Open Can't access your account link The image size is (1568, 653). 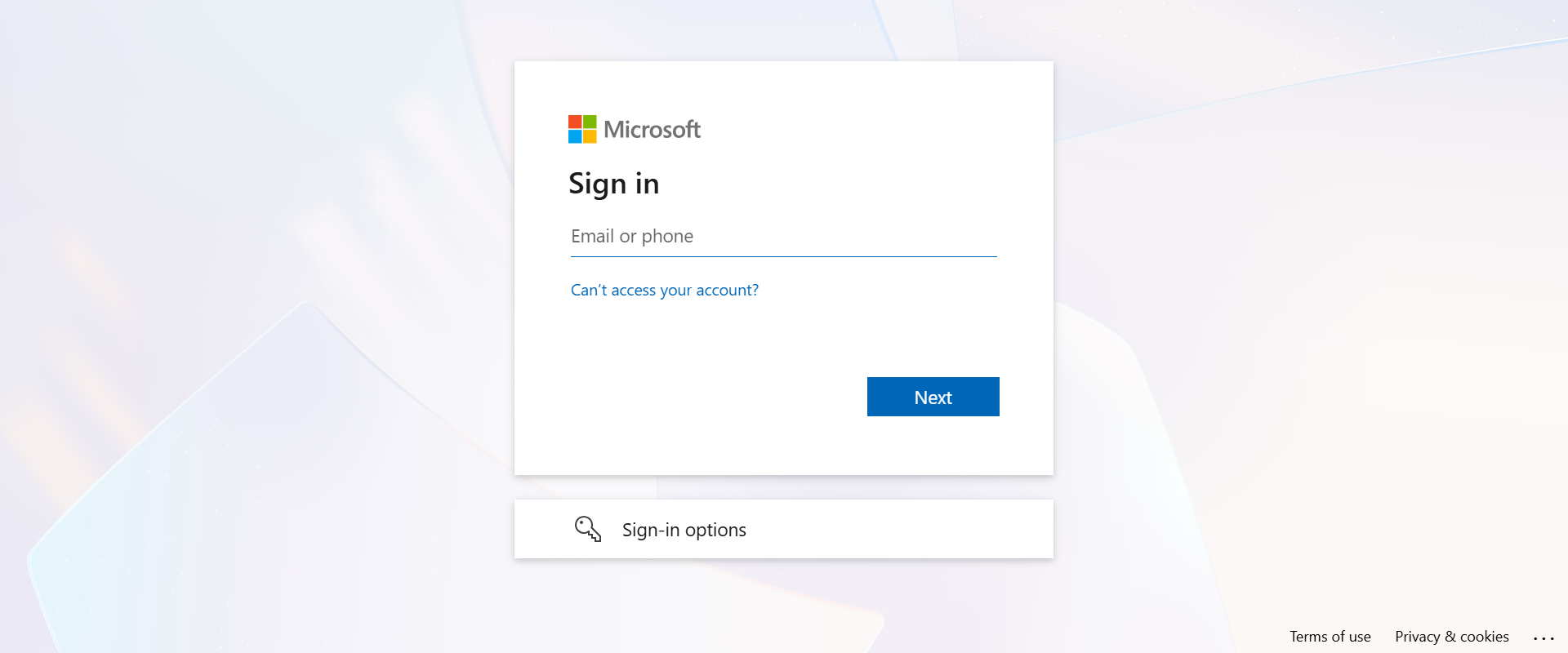[x=665, y=290]
